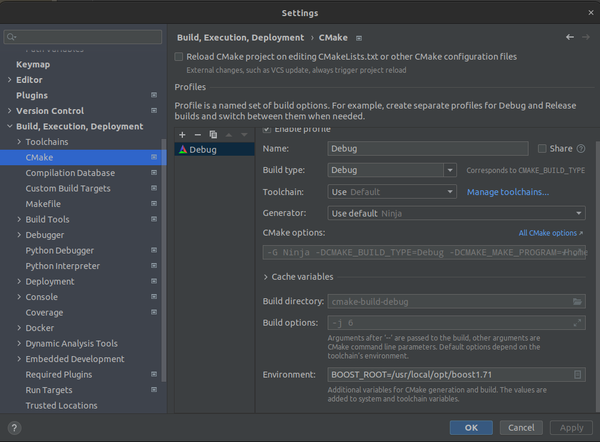Browse for build directory folder
This screenshot has width=600, height=442.
577,301
